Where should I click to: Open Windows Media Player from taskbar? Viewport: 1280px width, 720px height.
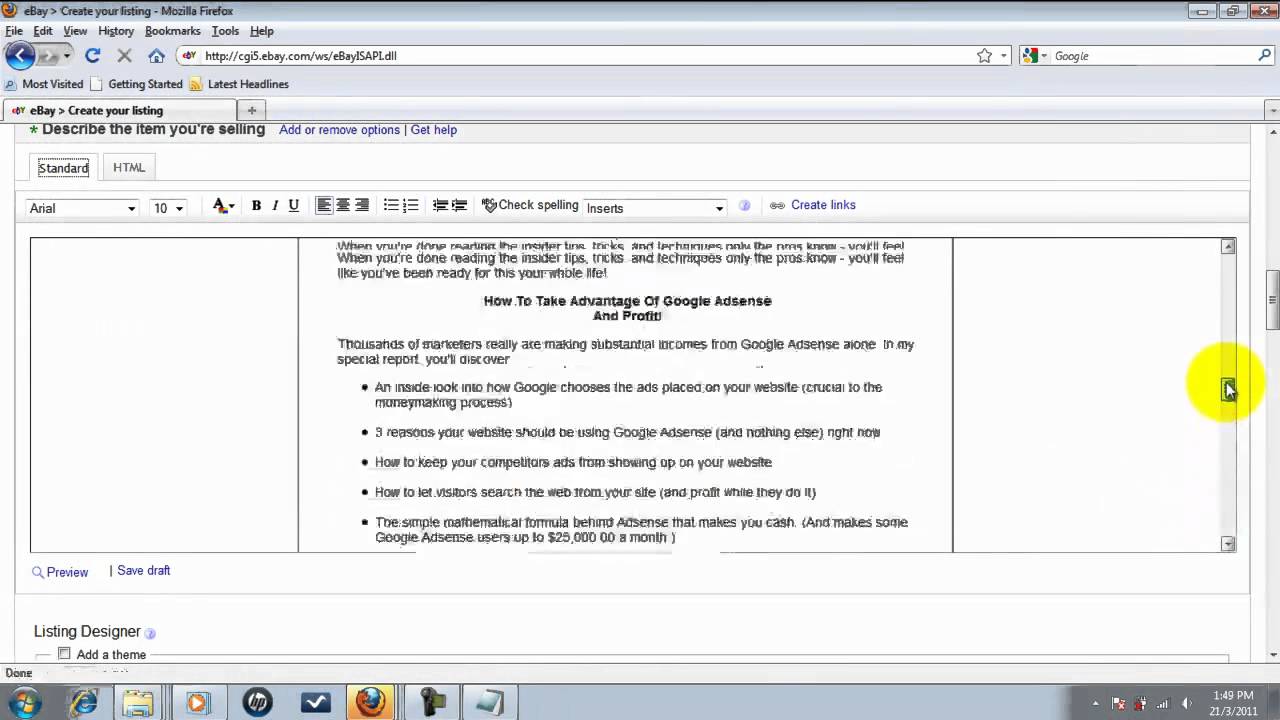coord(197,702)
